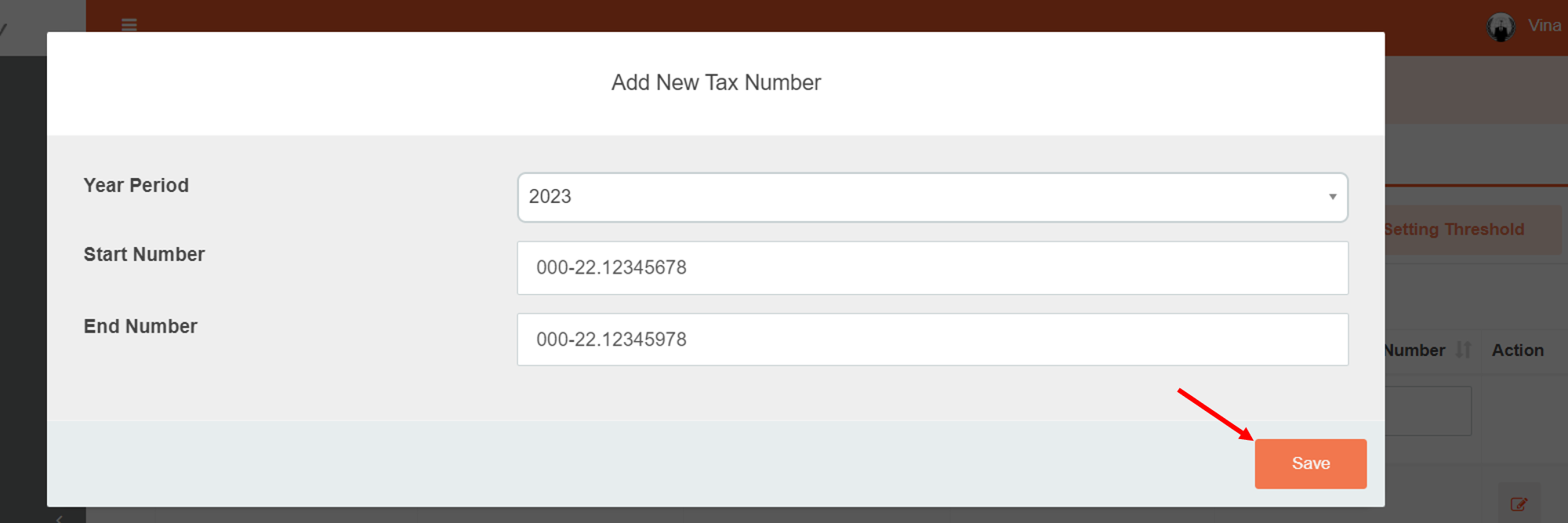Open the Year Period dropdown showing 2023
Image resolution: width=1568 pixels, height=523 pixels.
(x=925, y=197)
